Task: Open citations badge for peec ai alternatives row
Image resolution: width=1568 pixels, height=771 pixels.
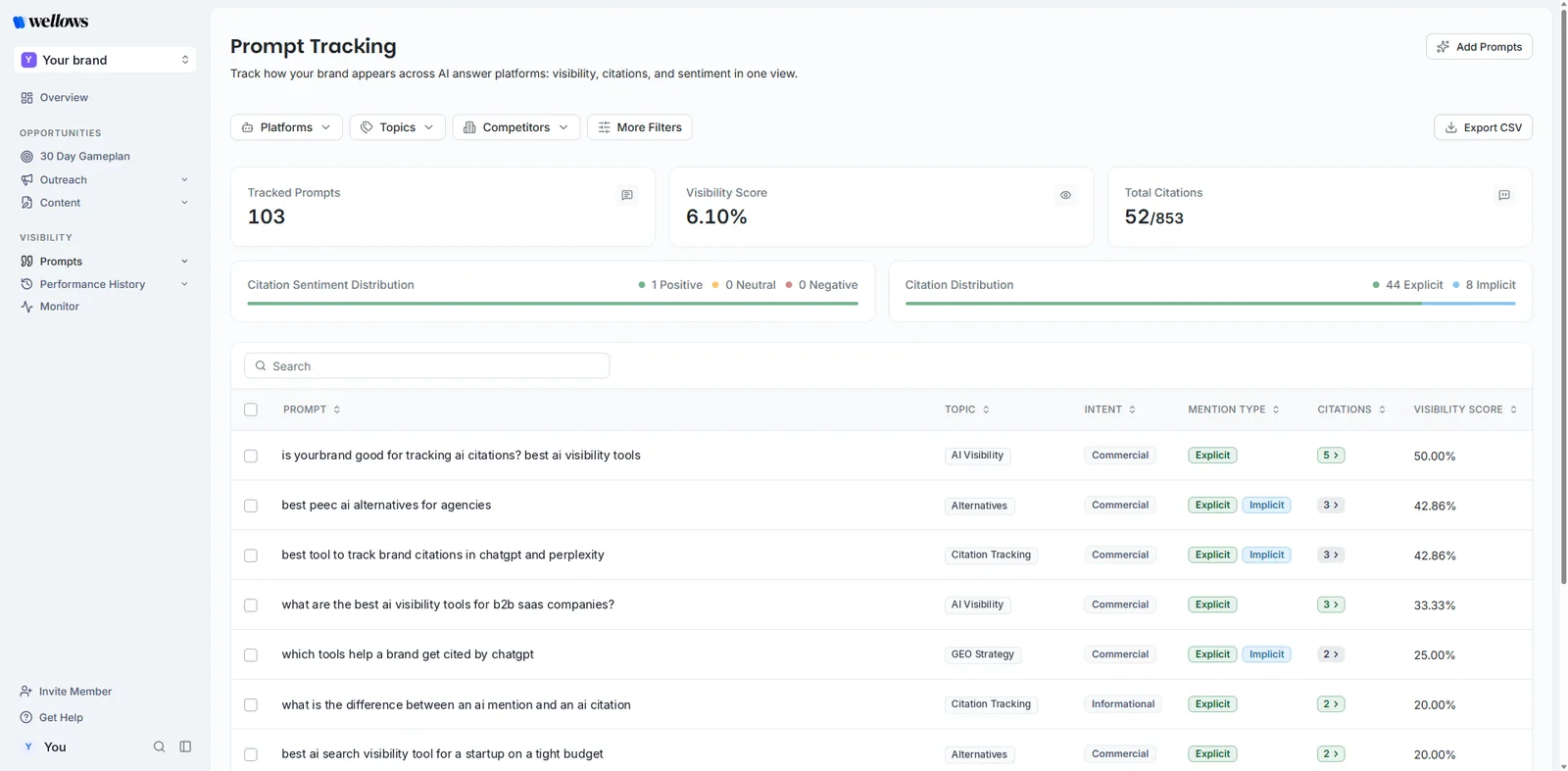Action: [x=1331, y=506]
